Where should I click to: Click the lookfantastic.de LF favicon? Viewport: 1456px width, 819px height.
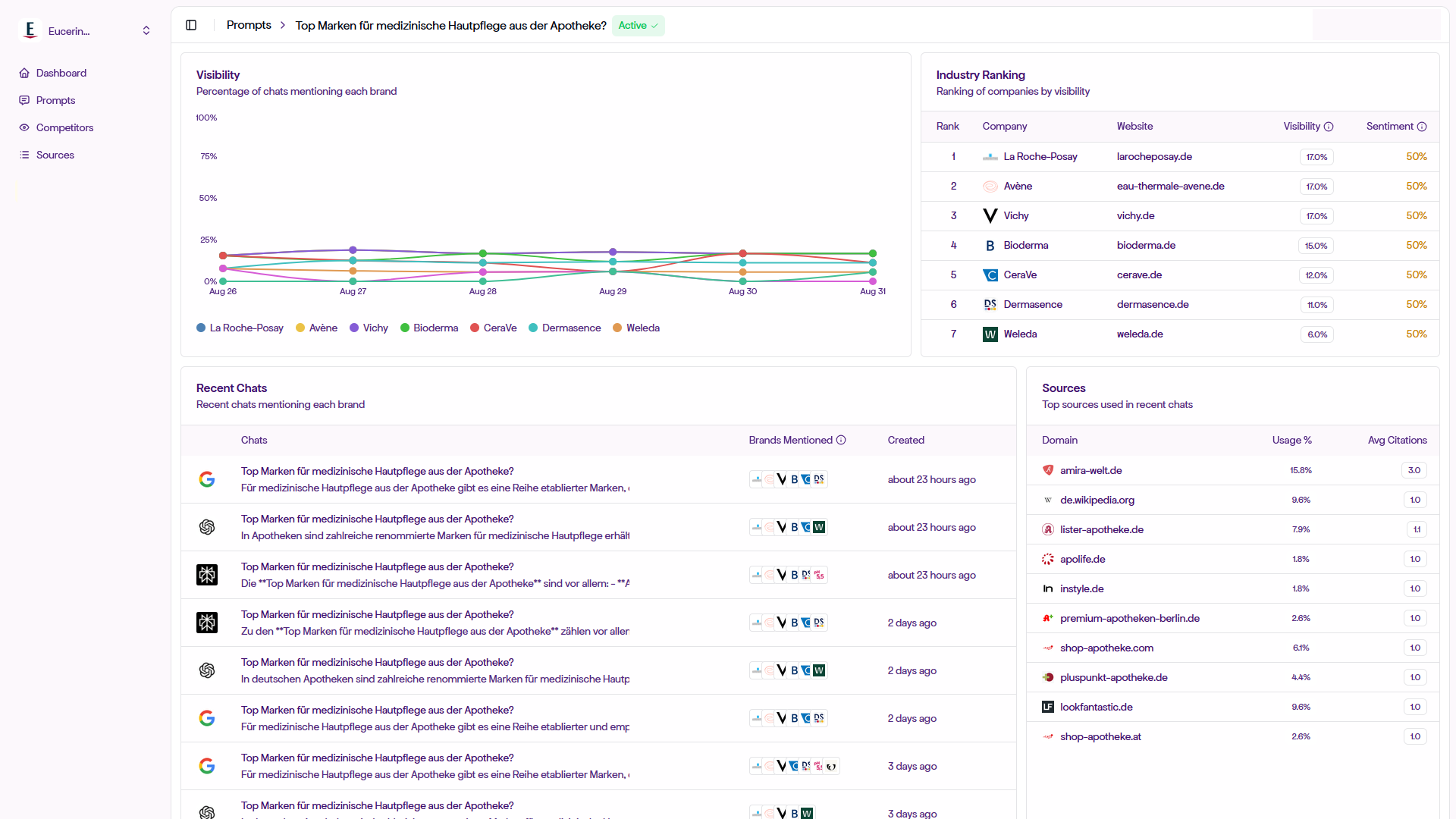(x=1048, y=707)
